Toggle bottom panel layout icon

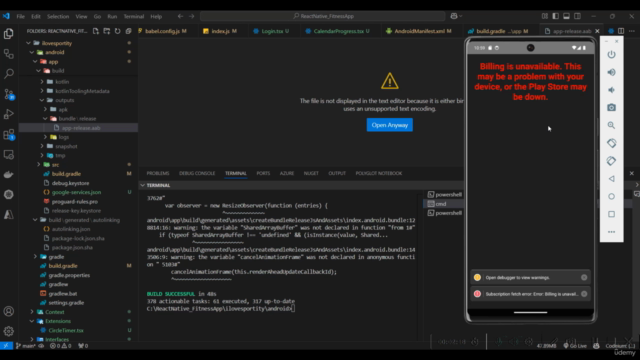(567, 16)
